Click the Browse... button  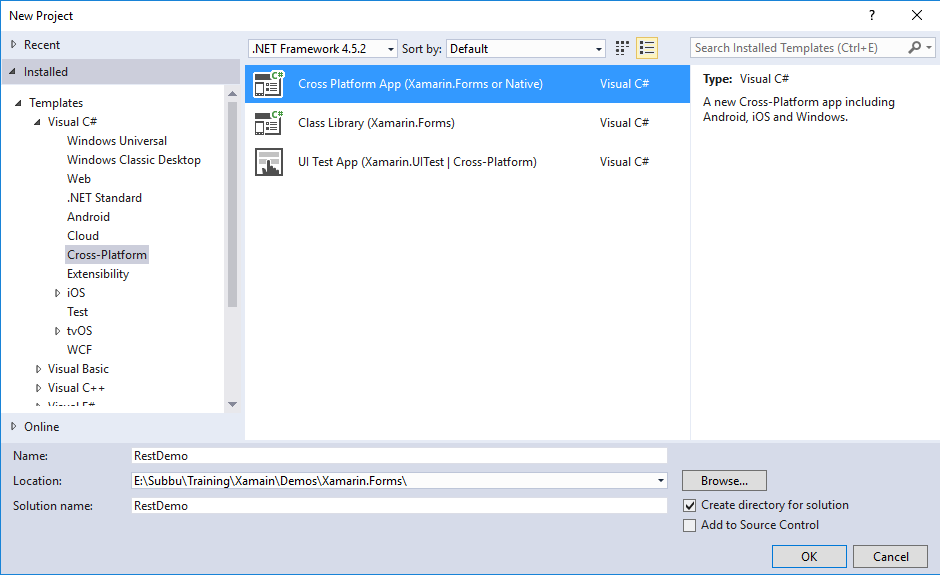(724, 481)
